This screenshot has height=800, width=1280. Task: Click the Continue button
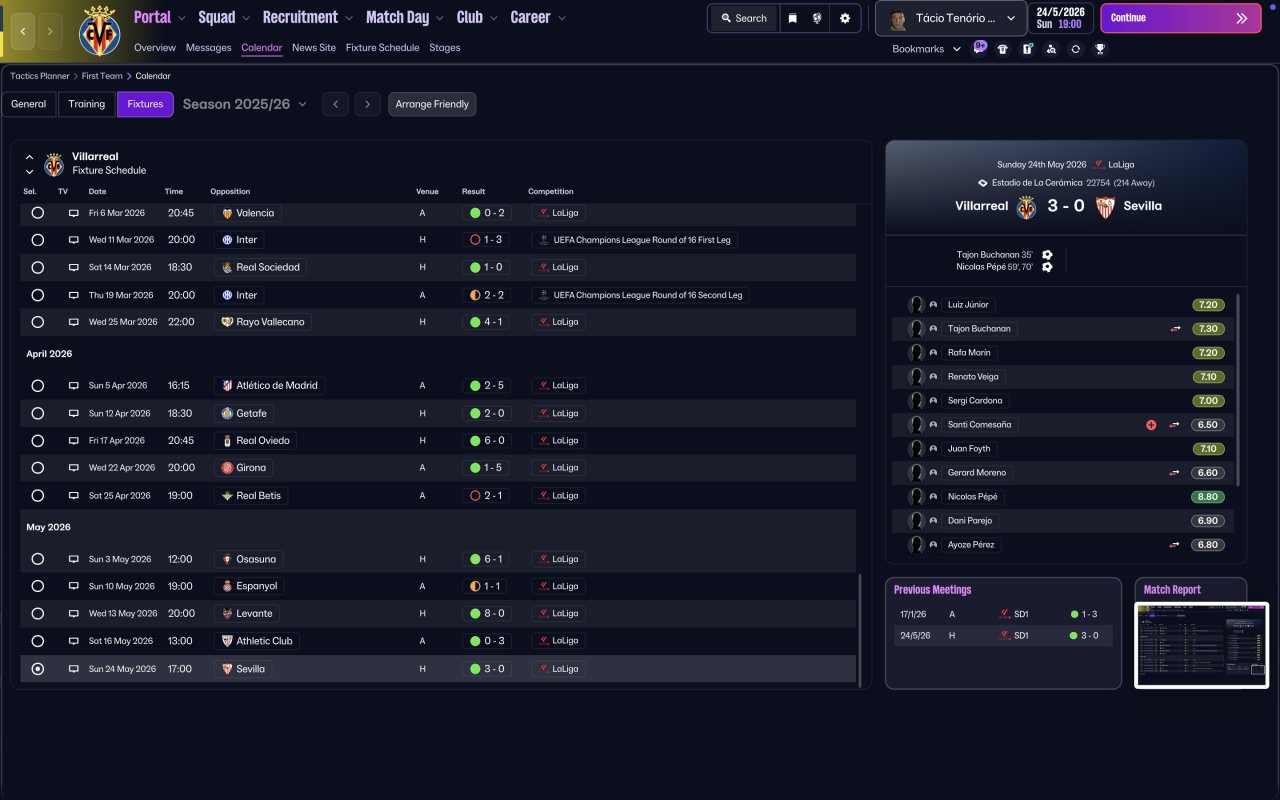[x=1181, y=18]
